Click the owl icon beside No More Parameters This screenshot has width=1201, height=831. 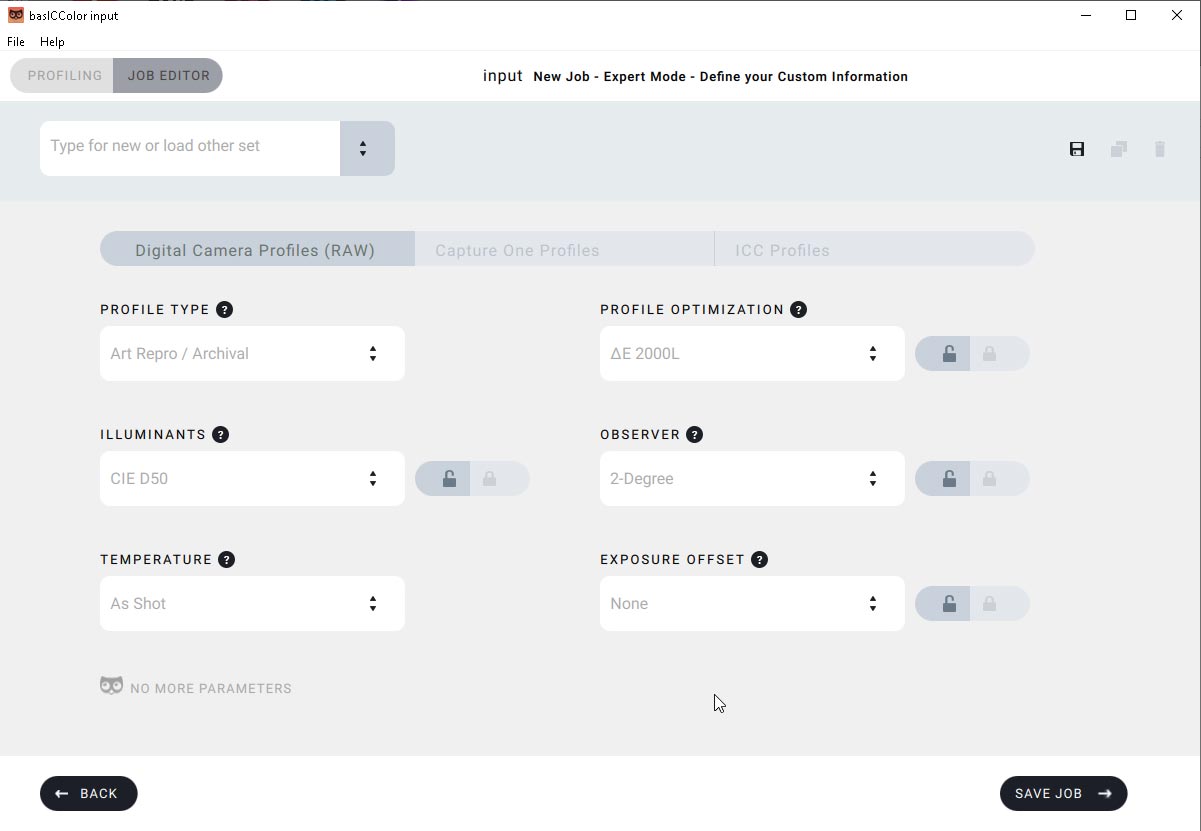tap(111, 686)
